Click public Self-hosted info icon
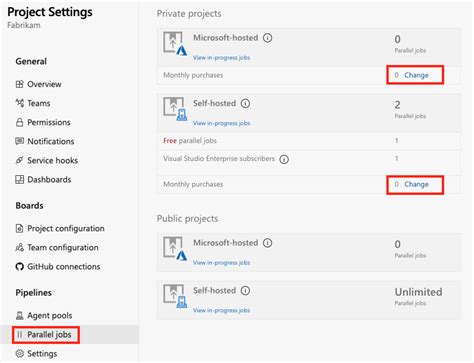This screenshot has width=474, height=363. (x=245, y=290)
